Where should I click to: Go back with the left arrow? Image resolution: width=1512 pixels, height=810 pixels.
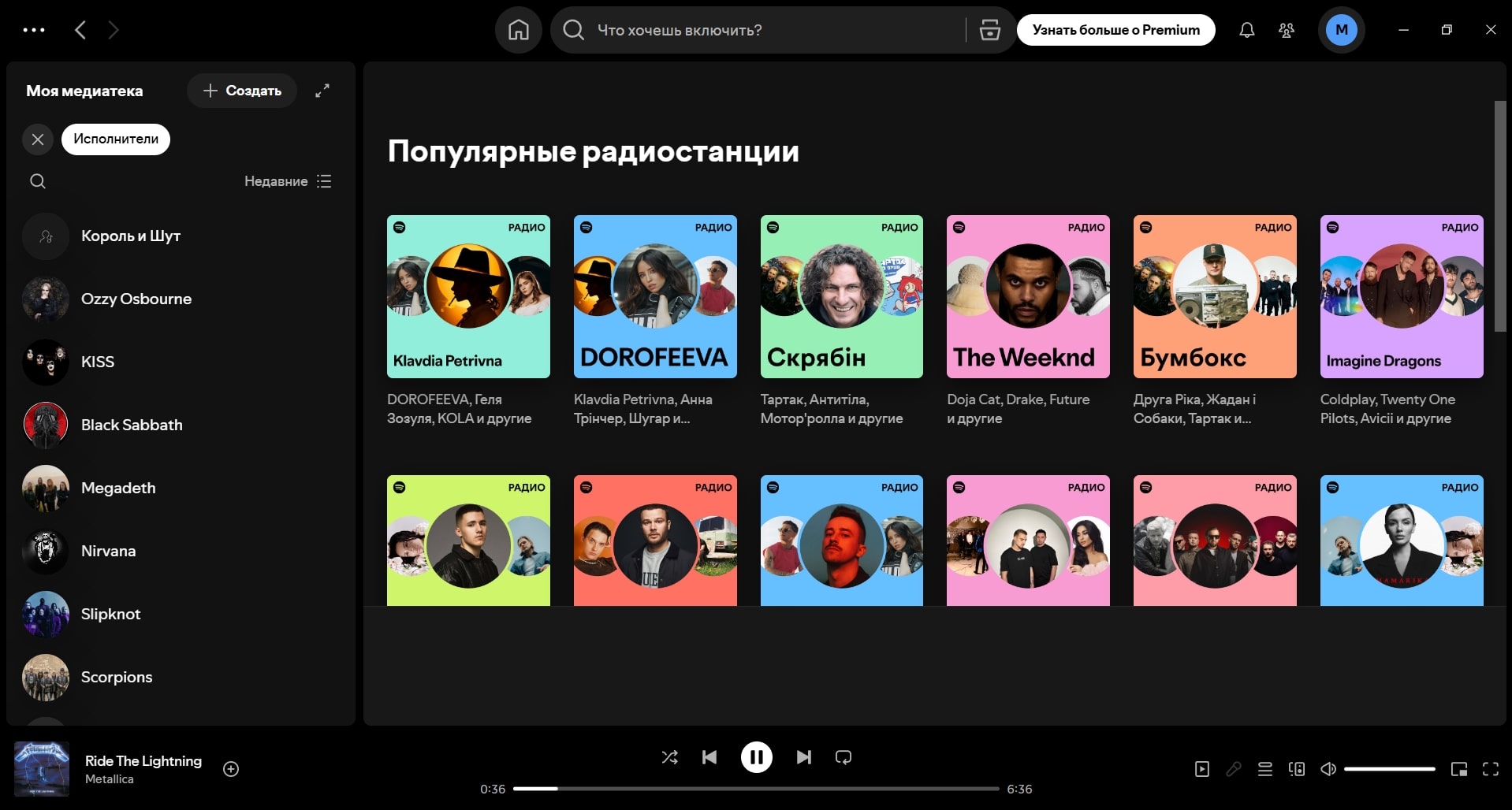click(80, 30)
